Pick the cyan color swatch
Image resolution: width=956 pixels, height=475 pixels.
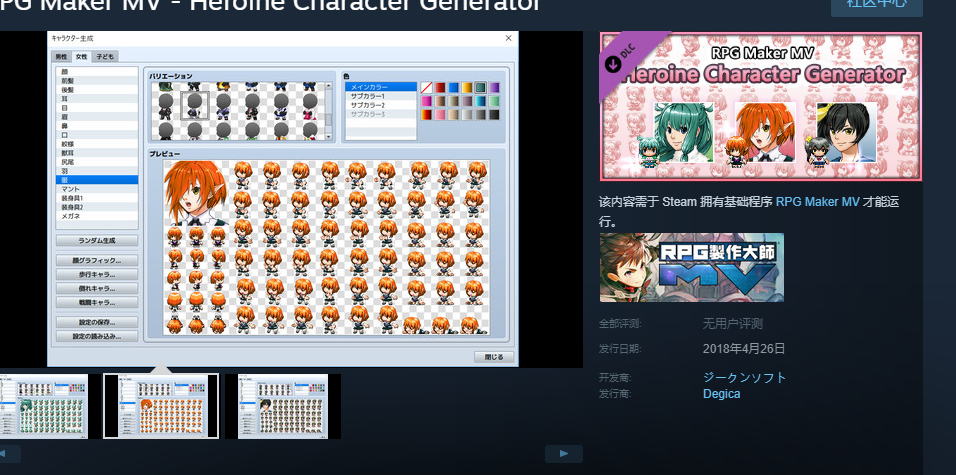[480, 101]
